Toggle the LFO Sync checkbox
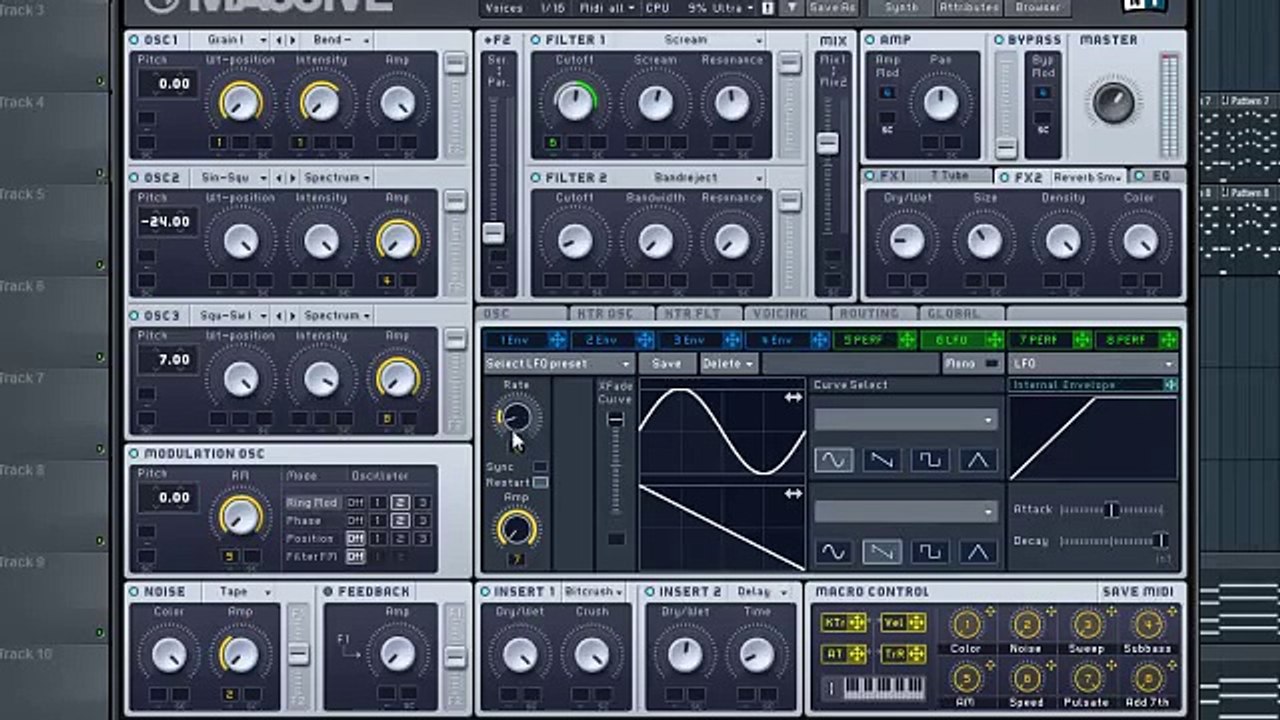Image resolution: width=1280 pixels, height=720 pixels. point(540,467)
